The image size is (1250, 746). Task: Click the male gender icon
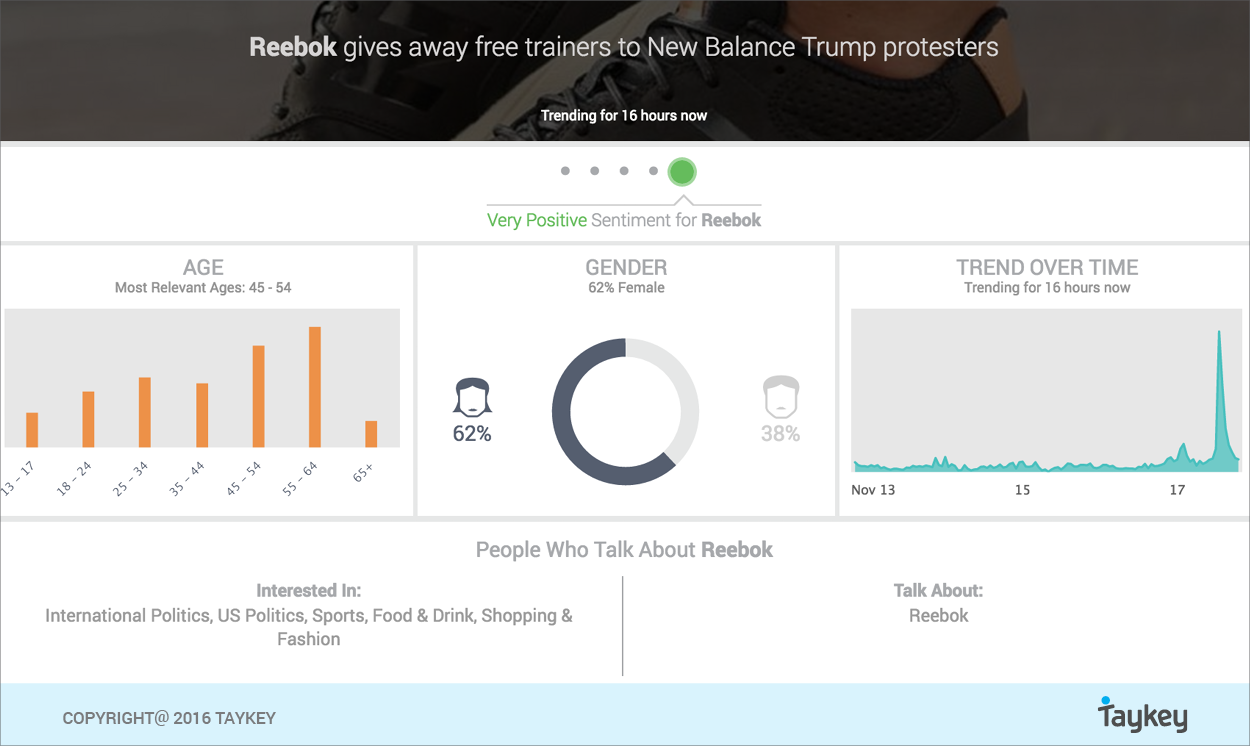click(780, 396)
